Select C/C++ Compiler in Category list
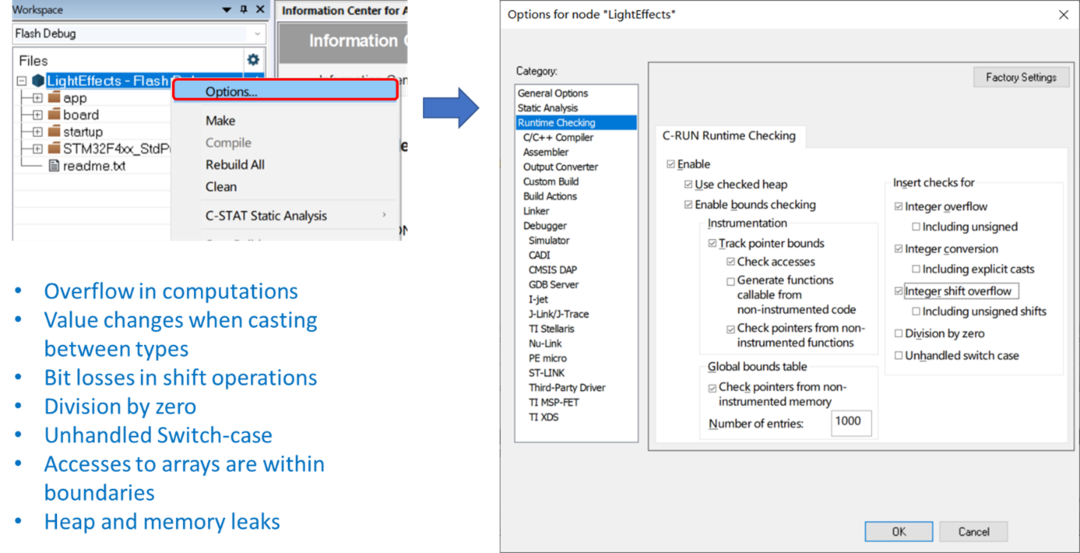The height and width of the screenshot is (553, 1080). [557, 137]
